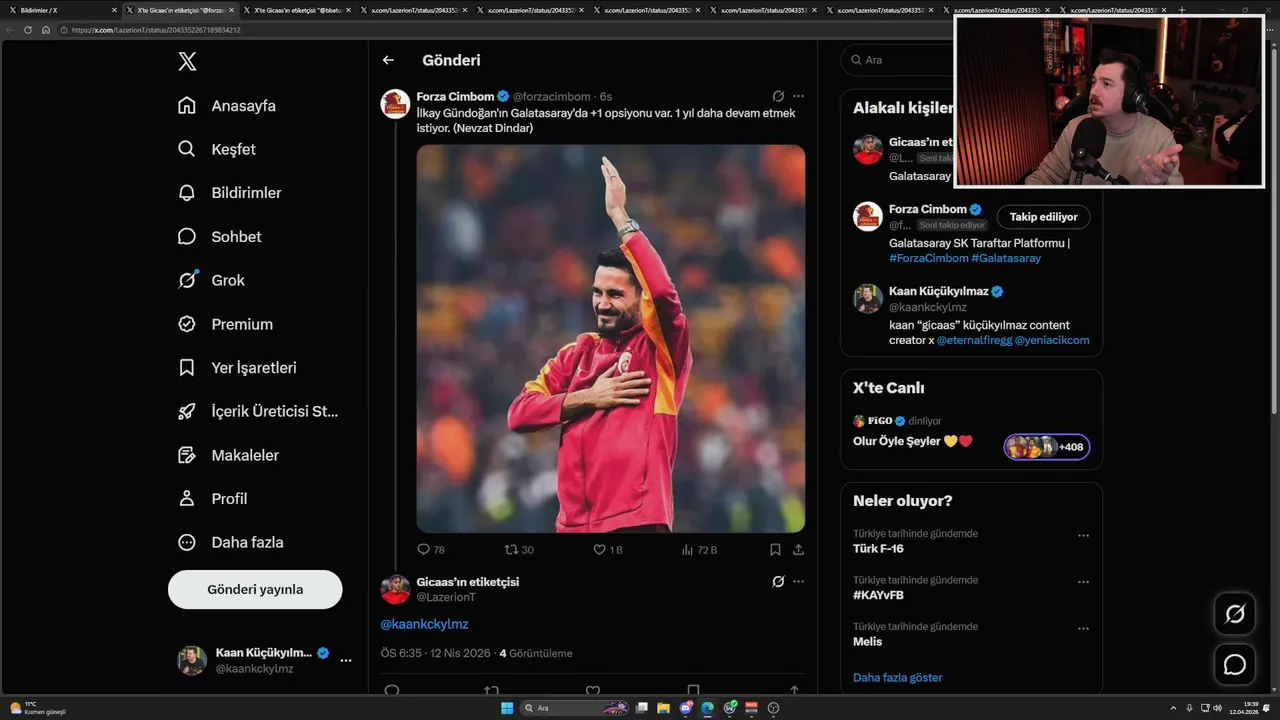1280x720 pixels.
Task: Open Sohbet messages
Action: (219, 237)
